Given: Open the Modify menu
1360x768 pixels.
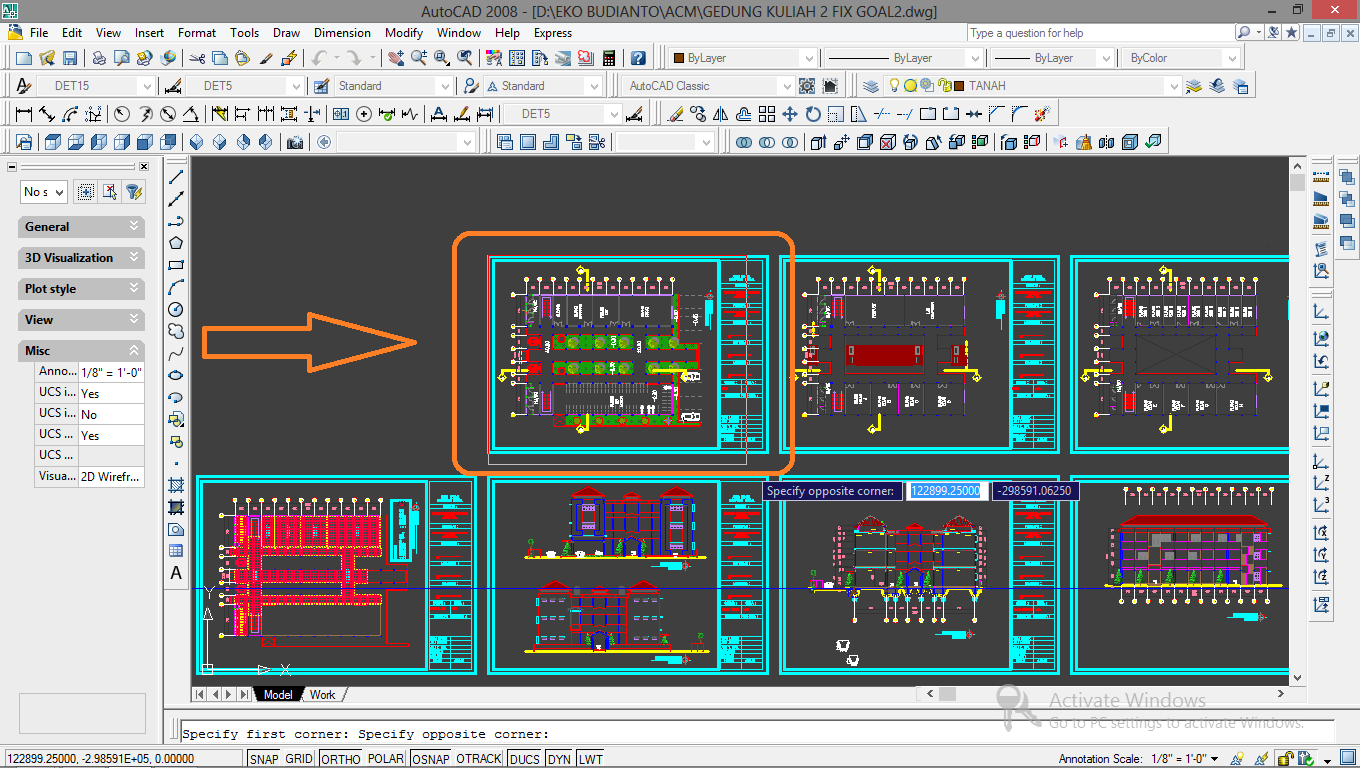Looking at the screenshot, I should tap(404, 33).
